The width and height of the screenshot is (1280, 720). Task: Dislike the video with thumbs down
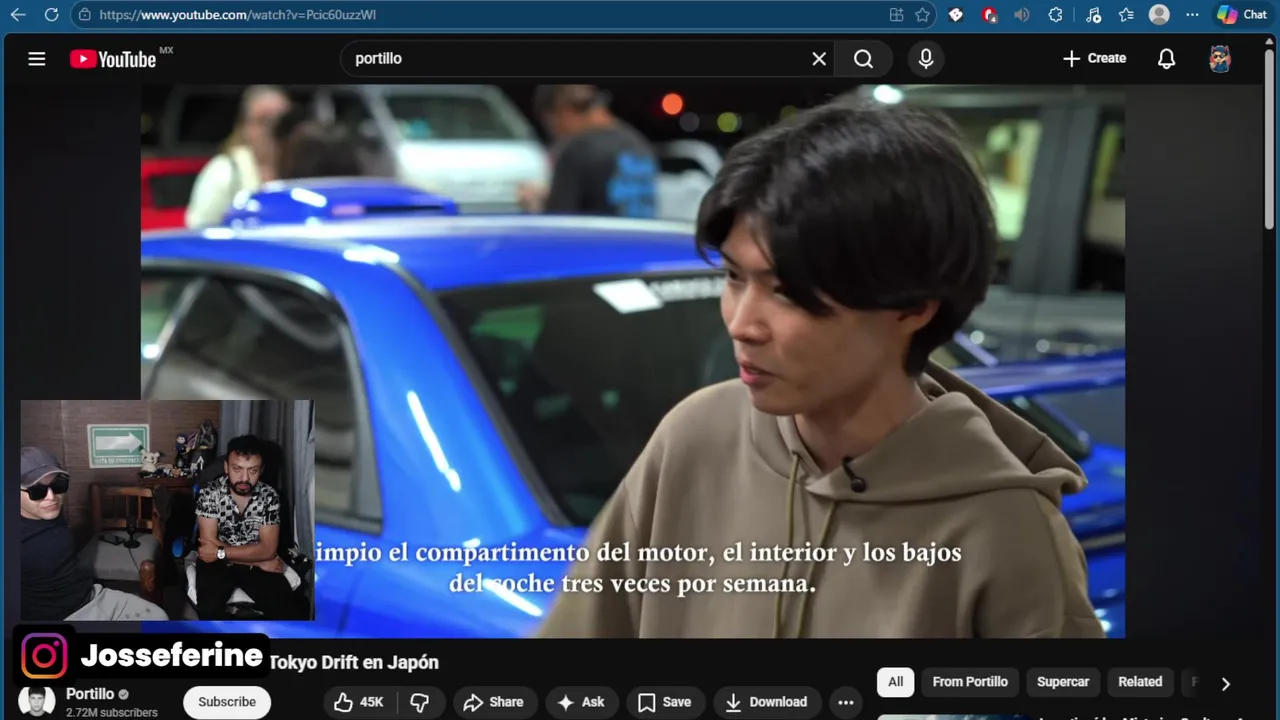[420, 702]
